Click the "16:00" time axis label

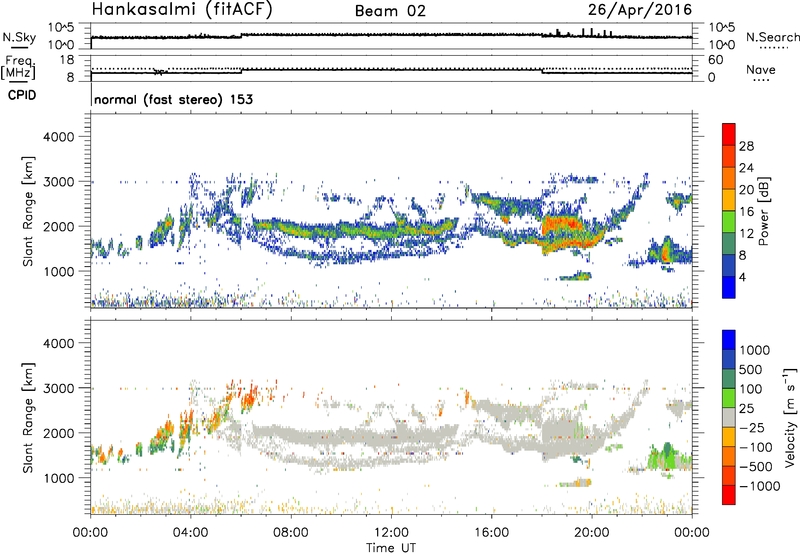(491, 533)
